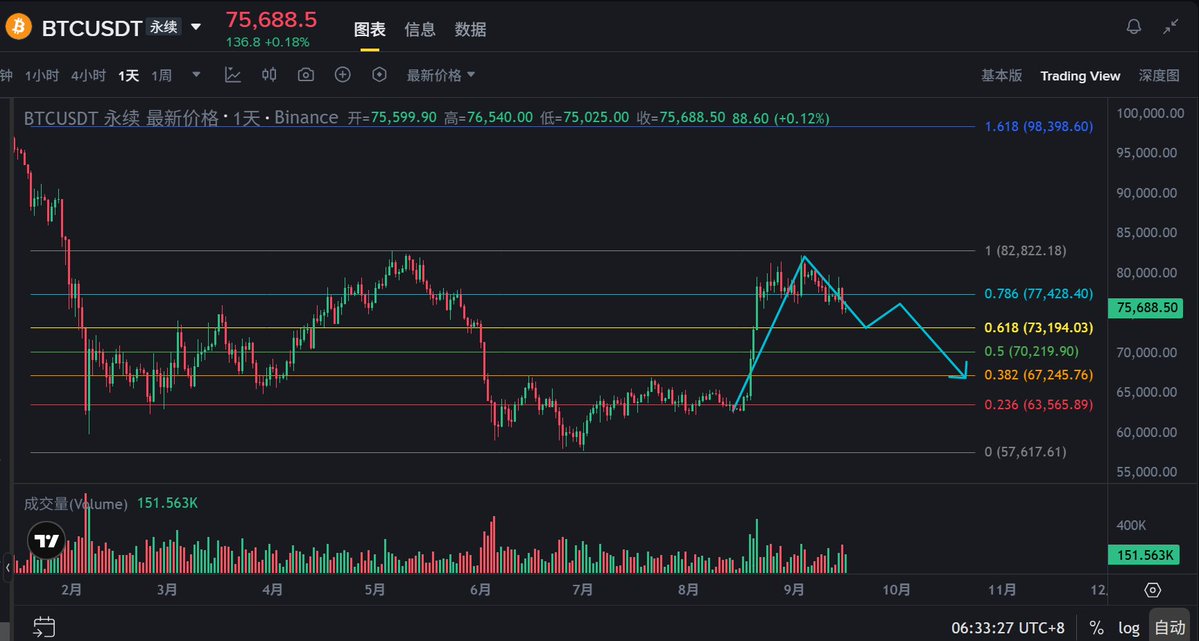Viewport: 1199px width, 641px height.
Task: Open the time axis settings gear icon
Action: click(1152, 590)
